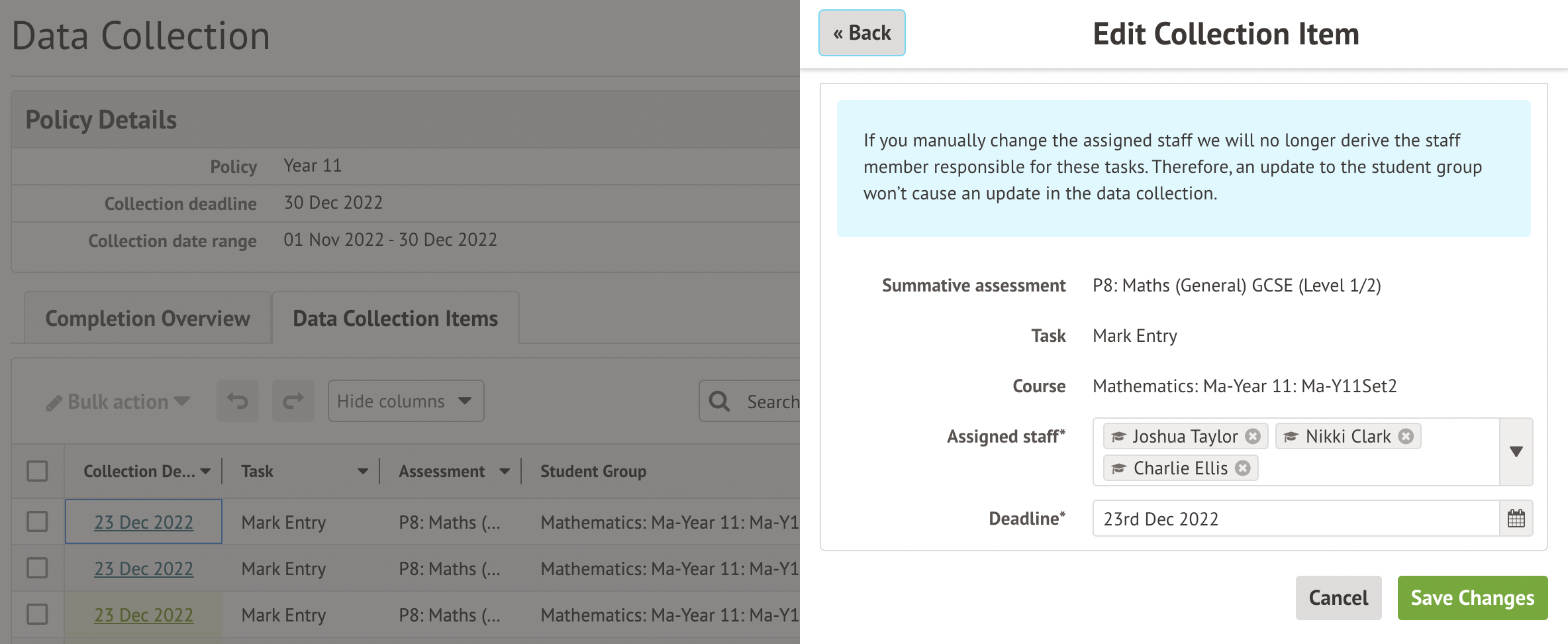The image size is (1568, 644).
Task: Click the search magnifier icon
Action: click(719, 401)
